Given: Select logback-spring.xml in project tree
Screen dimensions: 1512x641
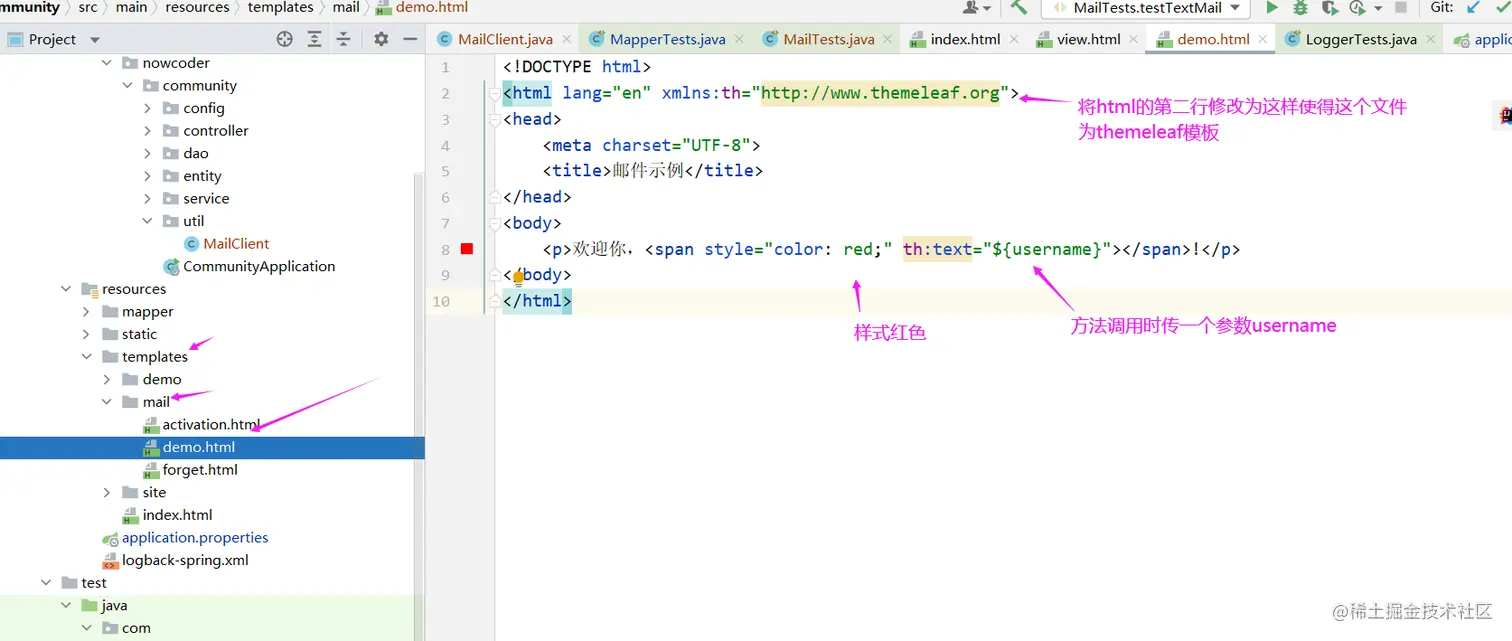Looking at the screenshot, I should pos(175,561).
